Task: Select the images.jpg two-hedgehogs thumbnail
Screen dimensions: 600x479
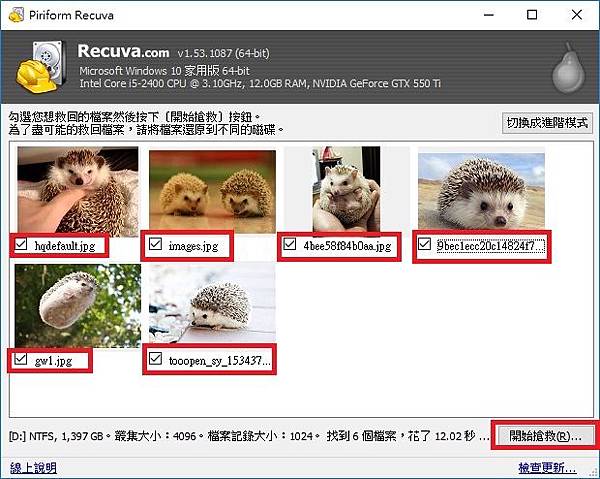Action: [212, 191]
